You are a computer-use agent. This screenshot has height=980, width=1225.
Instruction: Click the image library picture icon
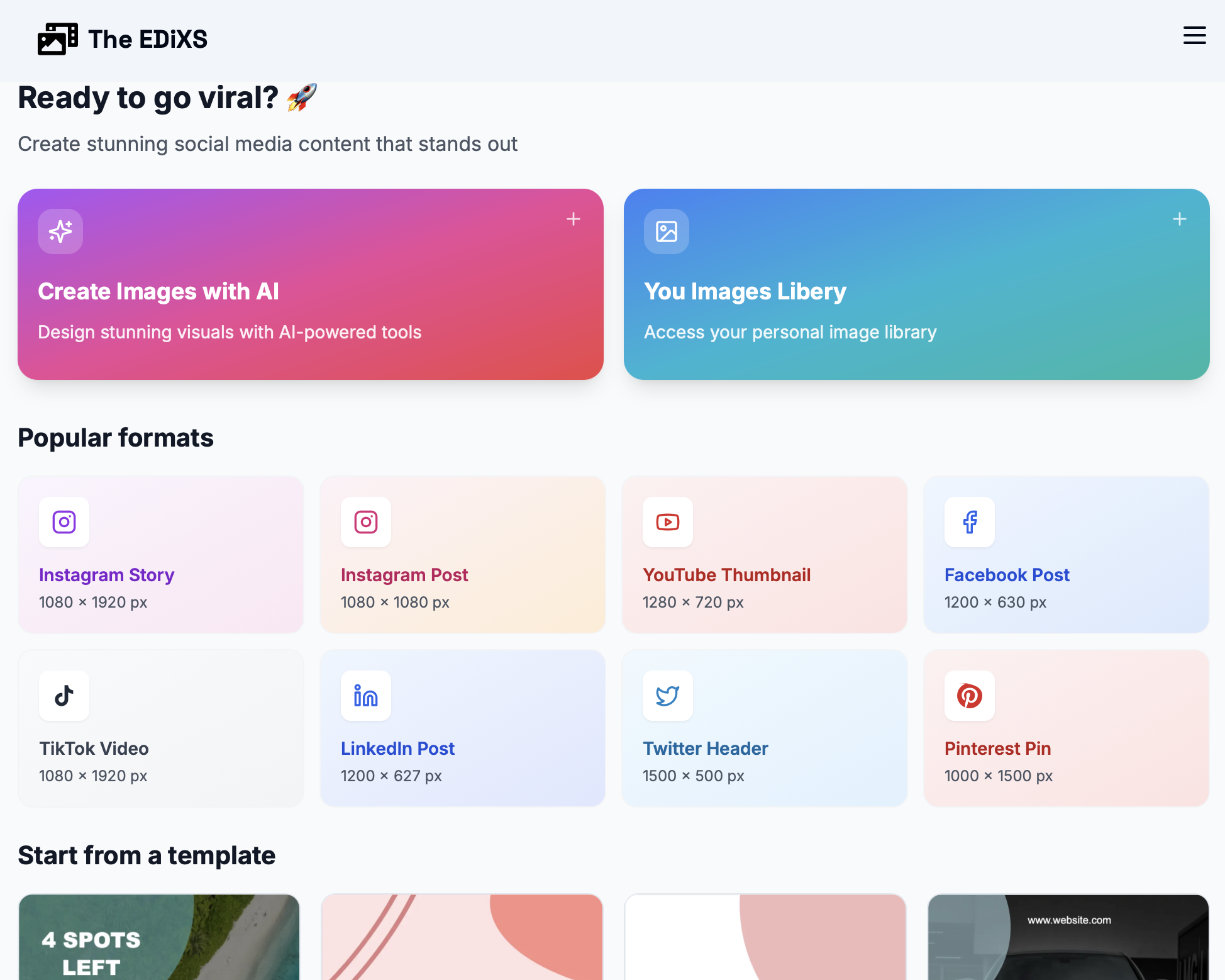pos(667,231)
